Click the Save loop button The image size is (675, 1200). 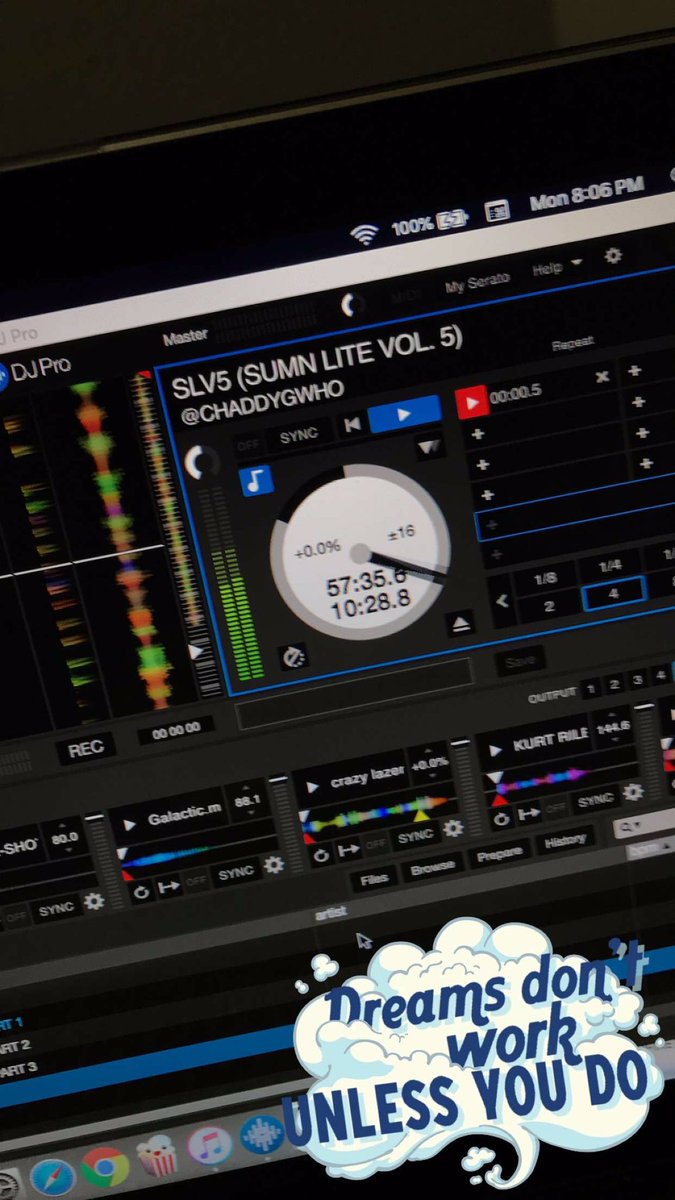point(519,659)
